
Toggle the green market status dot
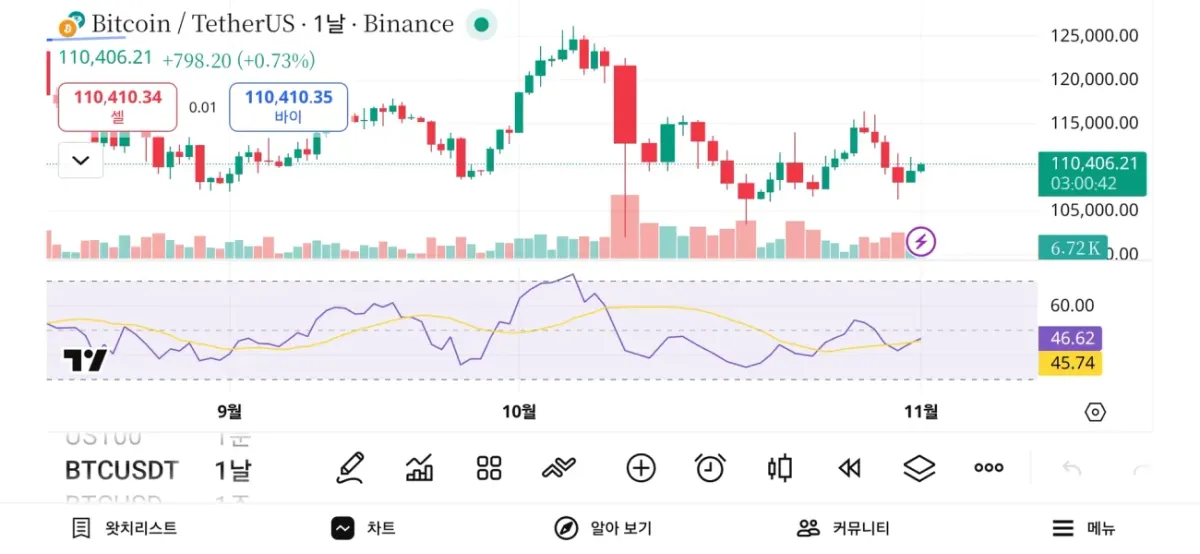482,25
